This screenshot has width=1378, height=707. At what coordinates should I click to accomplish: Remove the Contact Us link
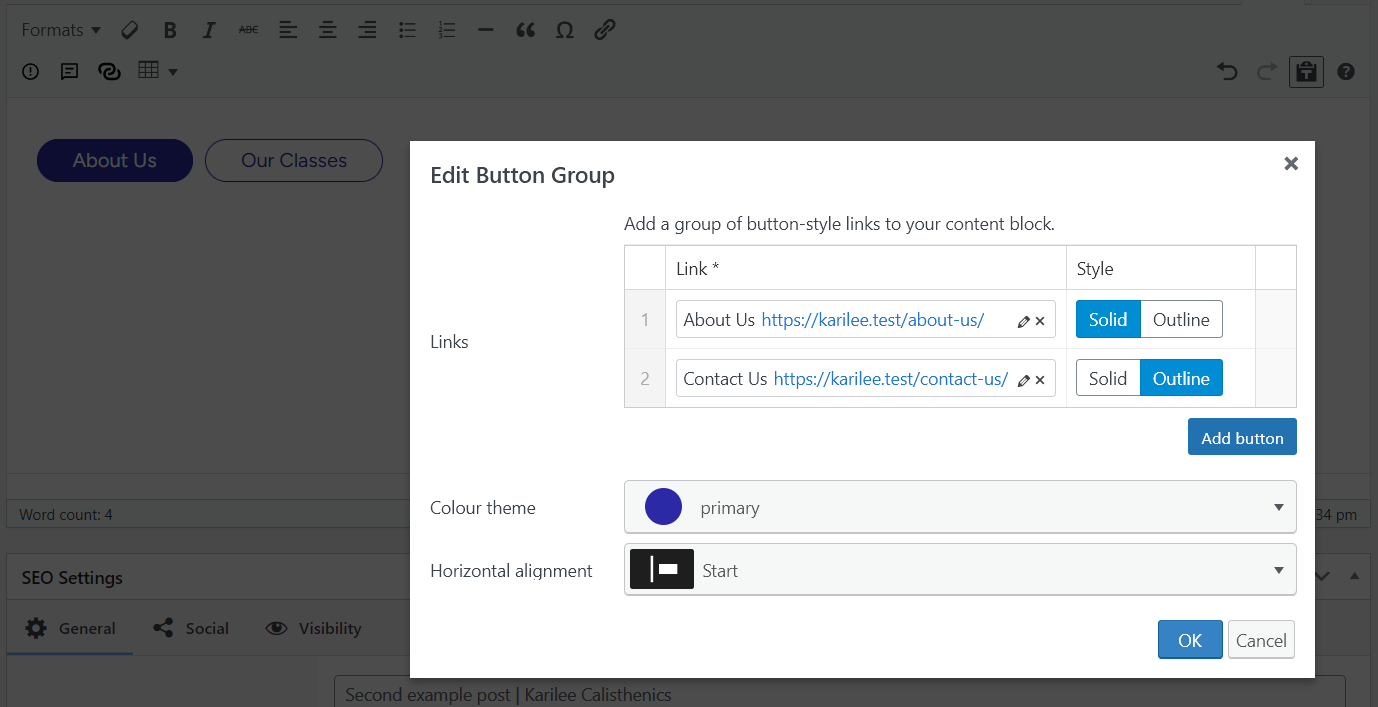pyautogui.click(x=1040, y=380)
